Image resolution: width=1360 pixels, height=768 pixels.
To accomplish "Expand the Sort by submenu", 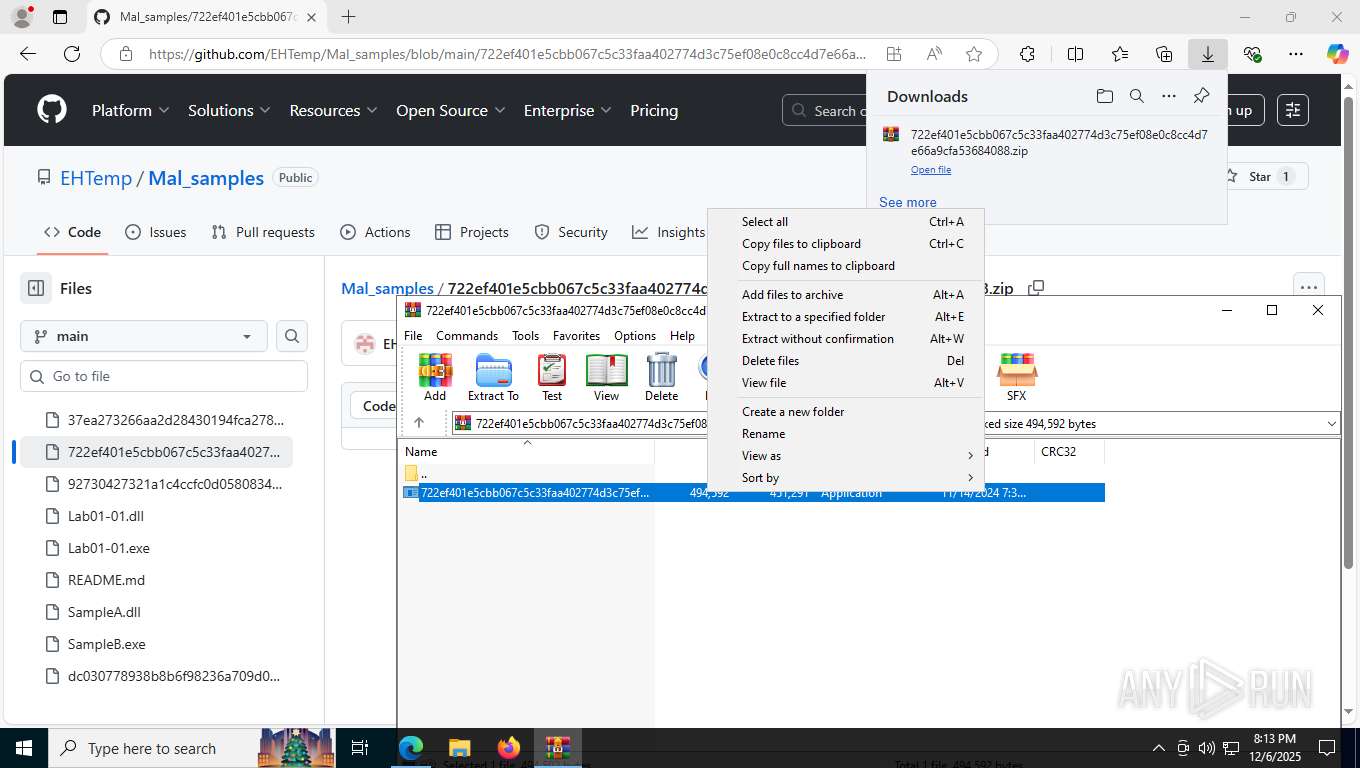I will (x=846, y=478).
